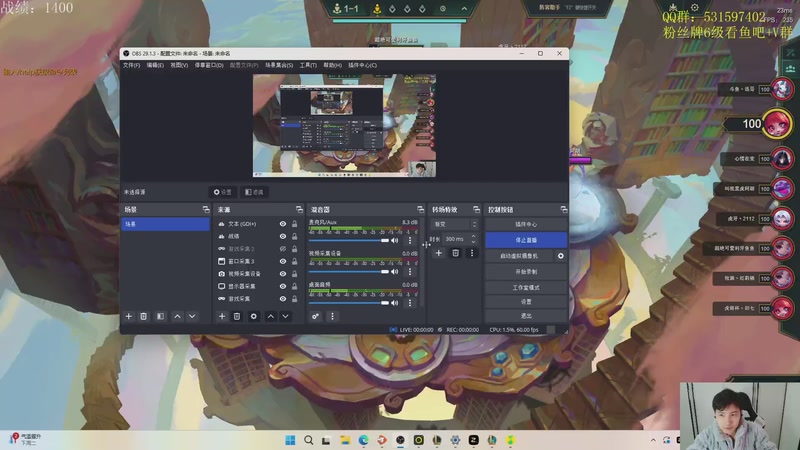Viewport: 800px width, 450px height.
Task: Click the 开始录制 button
Action: point(526,272)
